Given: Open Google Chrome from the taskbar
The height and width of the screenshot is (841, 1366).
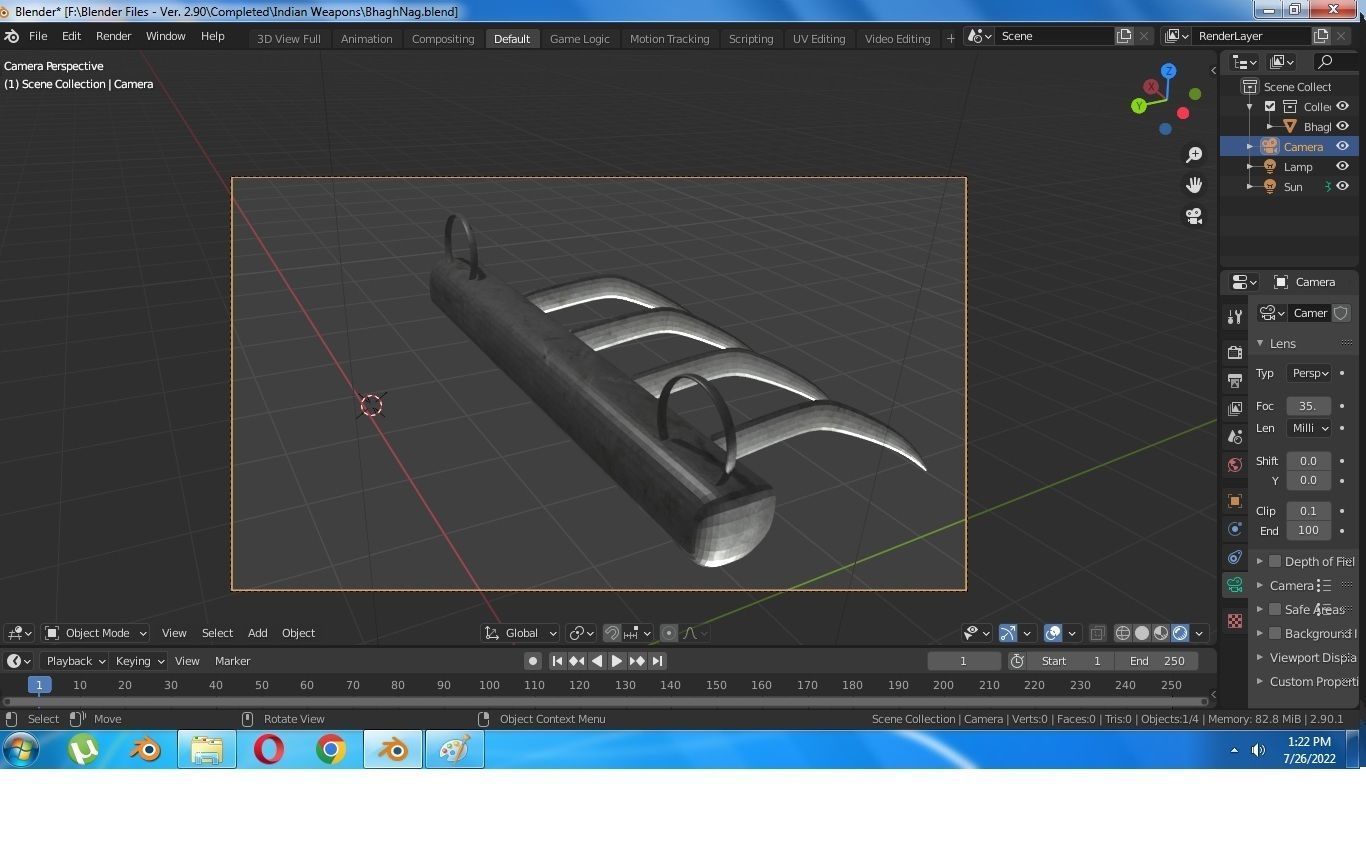Looking at the screenshot, I should point(330,749).
